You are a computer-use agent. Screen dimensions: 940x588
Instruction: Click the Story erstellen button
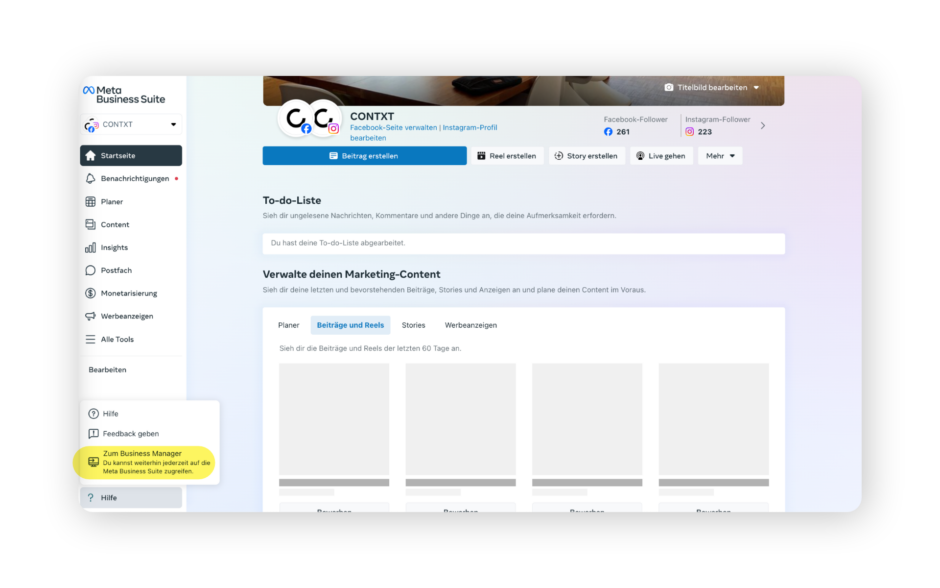(586, 156)
